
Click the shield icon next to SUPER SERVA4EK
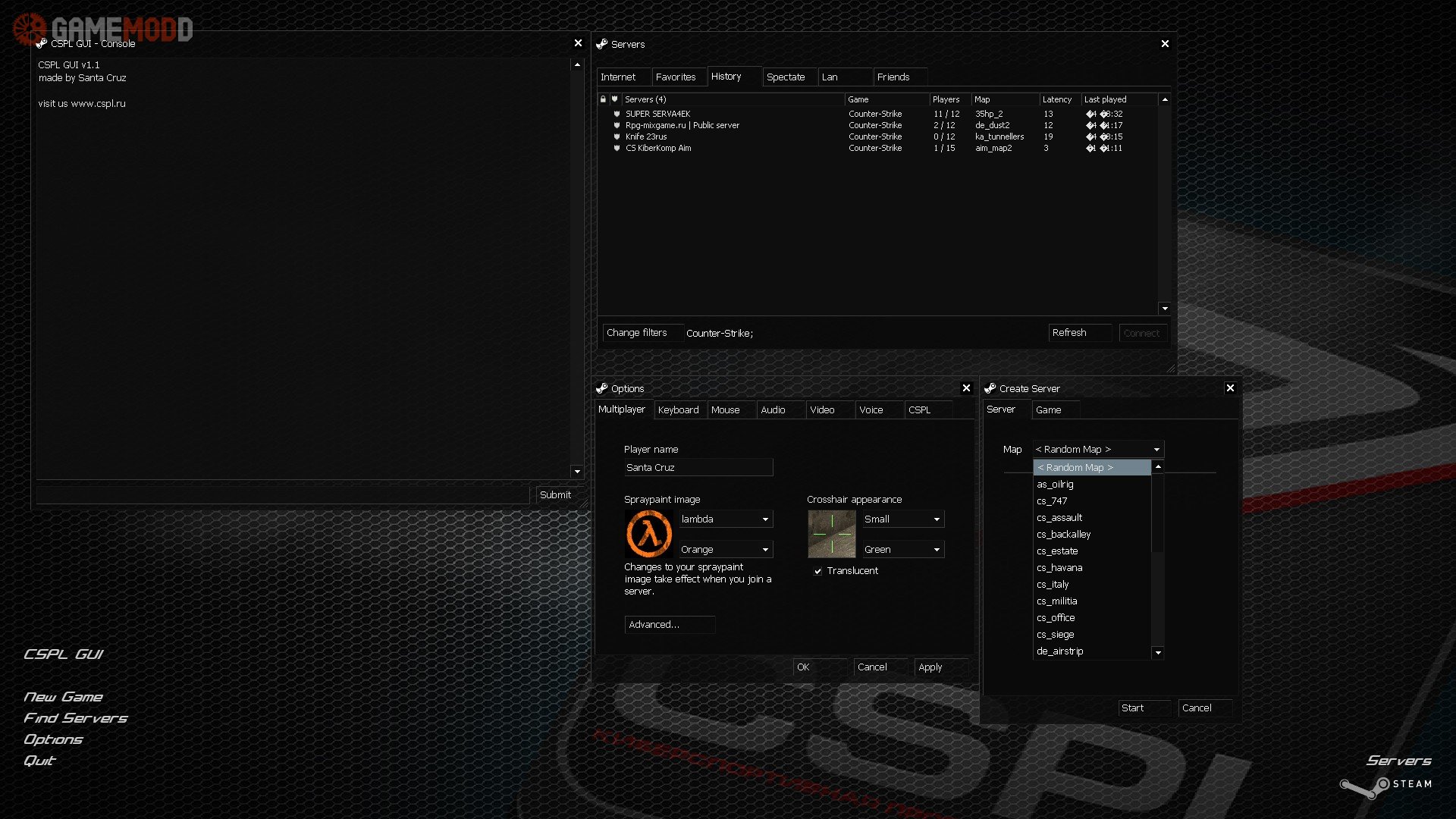pyautogui.click(x=617, y=114)
